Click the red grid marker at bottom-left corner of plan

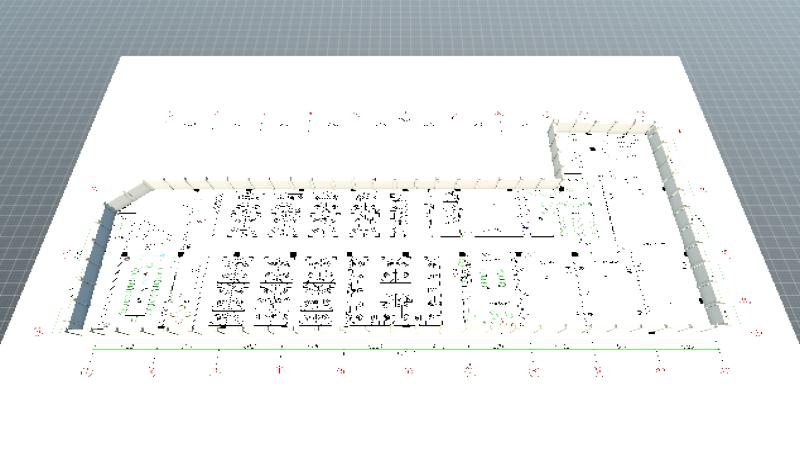tap(40, 328)
